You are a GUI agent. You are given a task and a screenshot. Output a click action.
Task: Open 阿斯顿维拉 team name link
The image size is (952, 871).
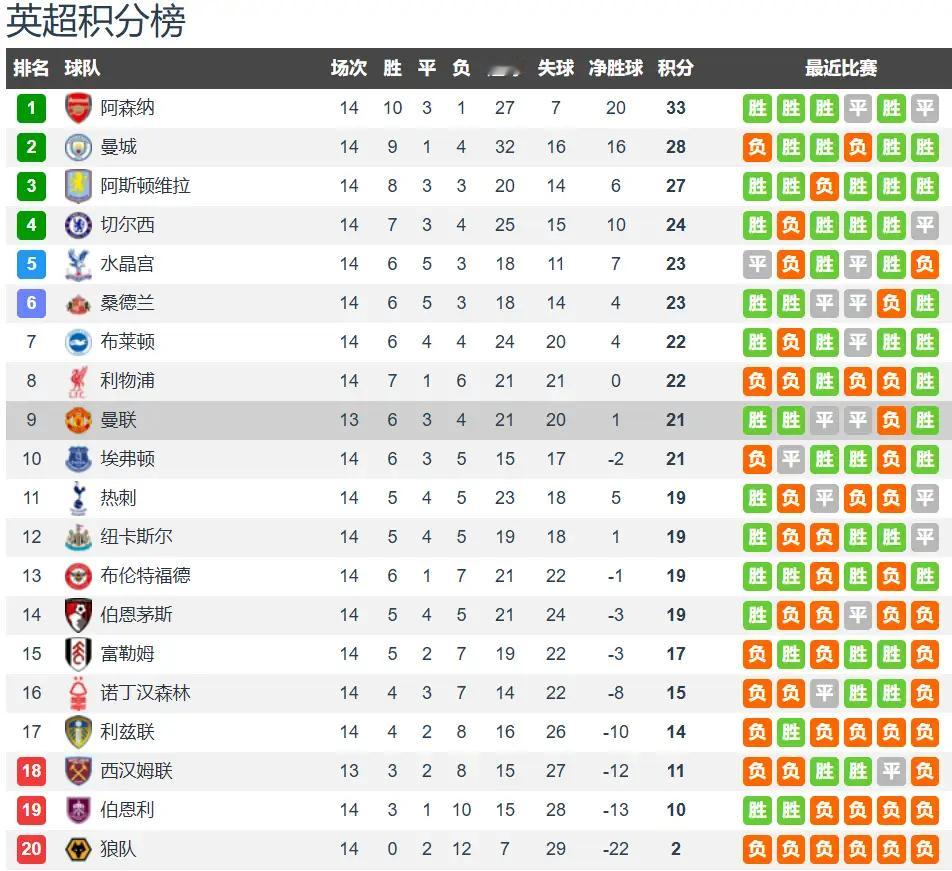pos(146,186)
